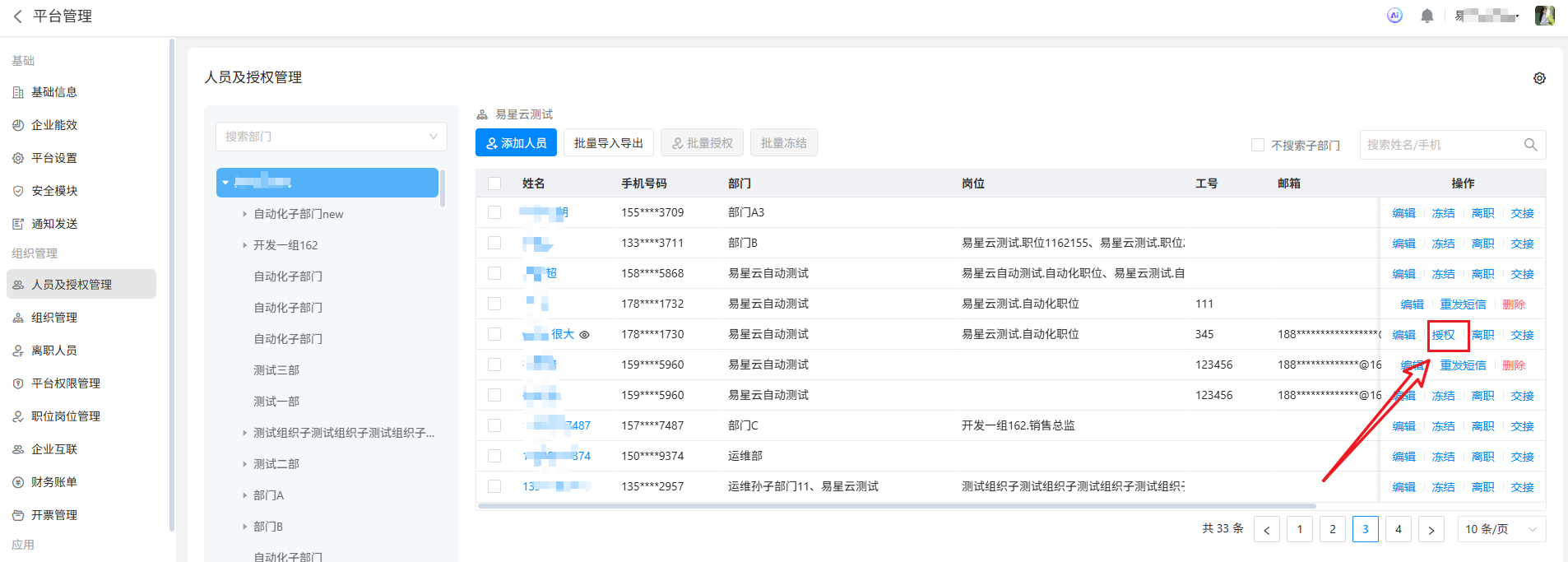Click 冻结 in the 133****3711 row

coord(1443,244)
